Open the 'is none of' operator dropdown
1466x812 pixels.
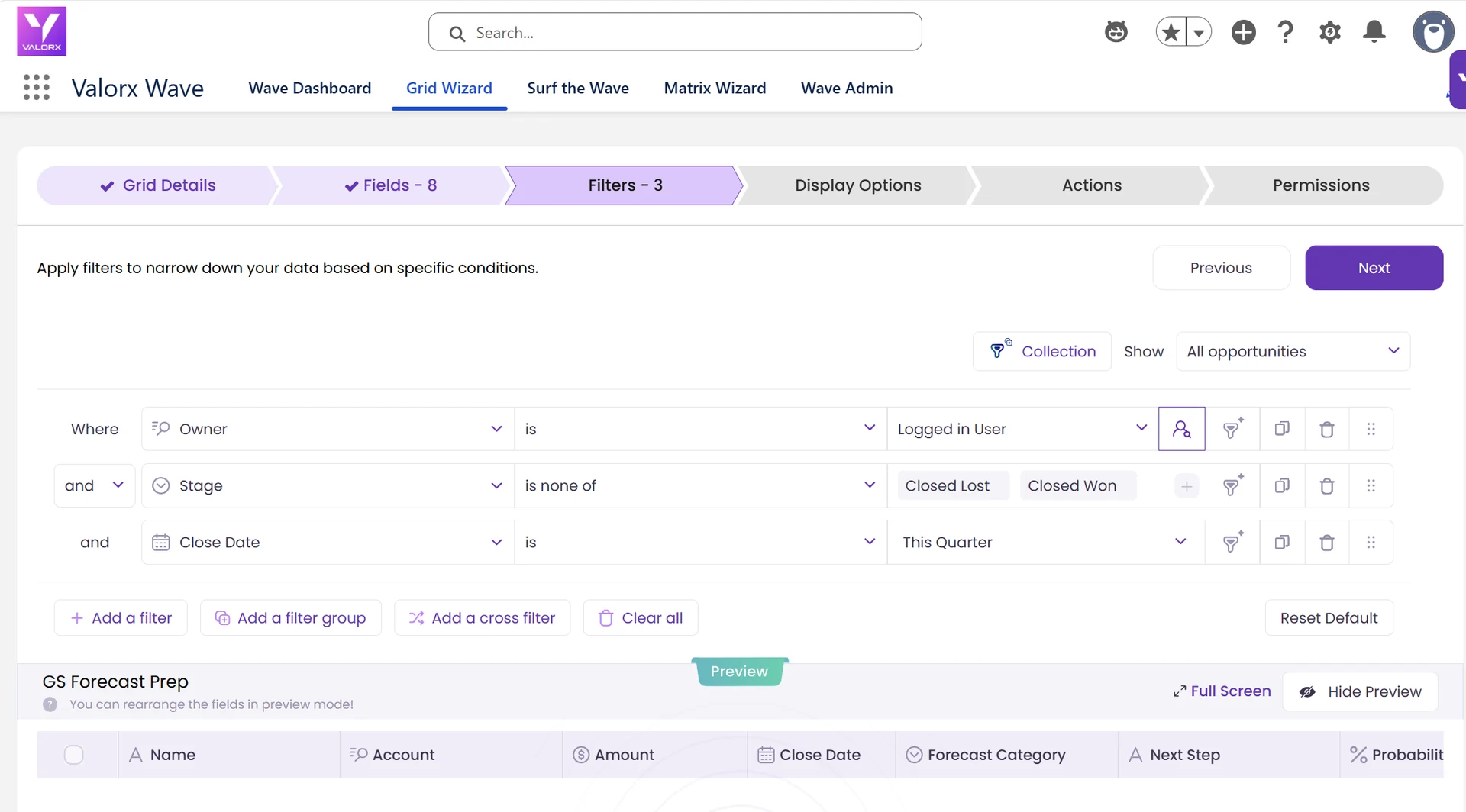(x=700, y=485)
